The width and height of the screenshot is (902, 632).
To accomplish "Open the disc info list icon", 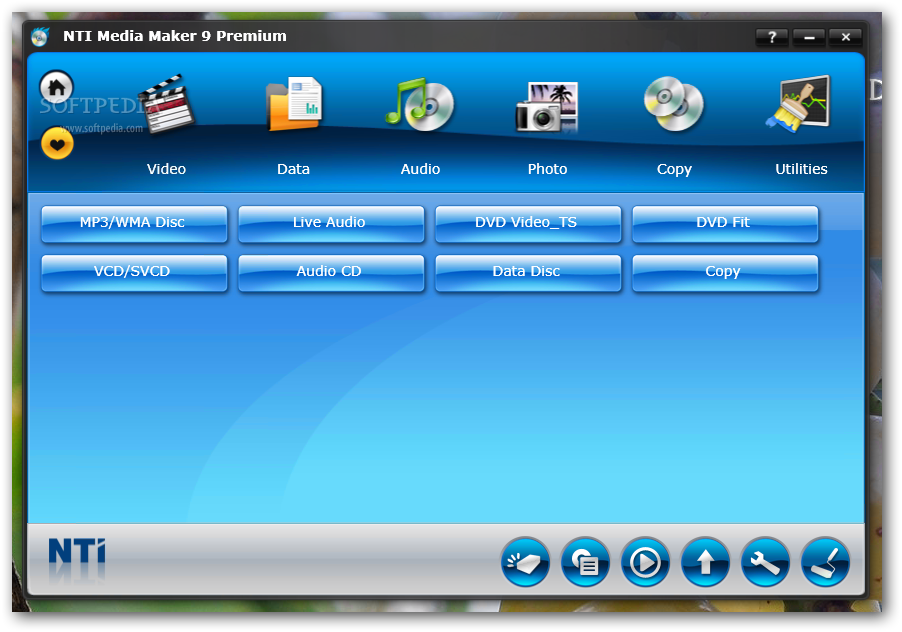I will point(585,562).
